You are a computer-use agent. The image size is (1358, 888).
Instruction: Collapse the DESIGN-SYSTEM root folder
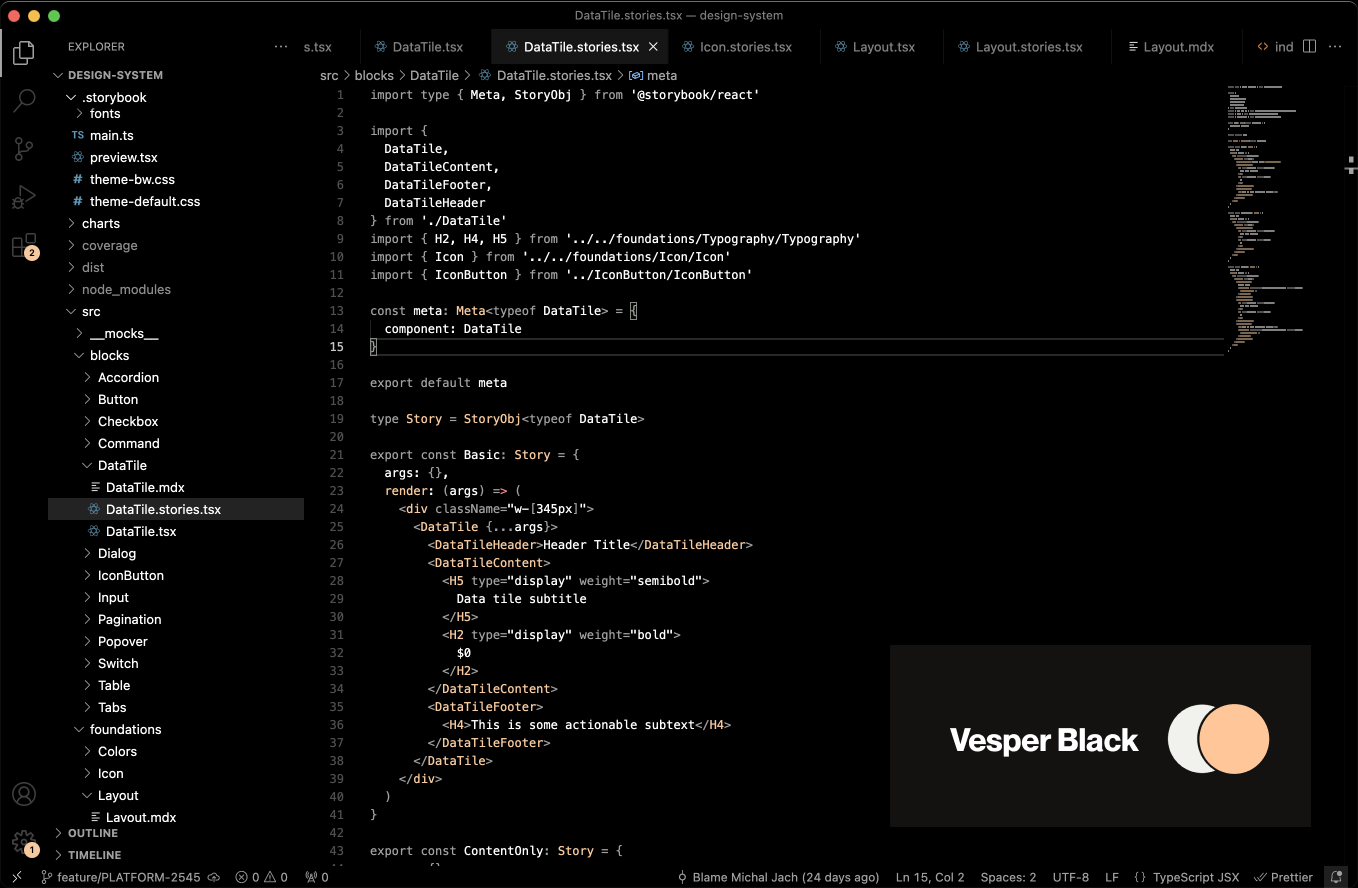[x=176, y=75]
